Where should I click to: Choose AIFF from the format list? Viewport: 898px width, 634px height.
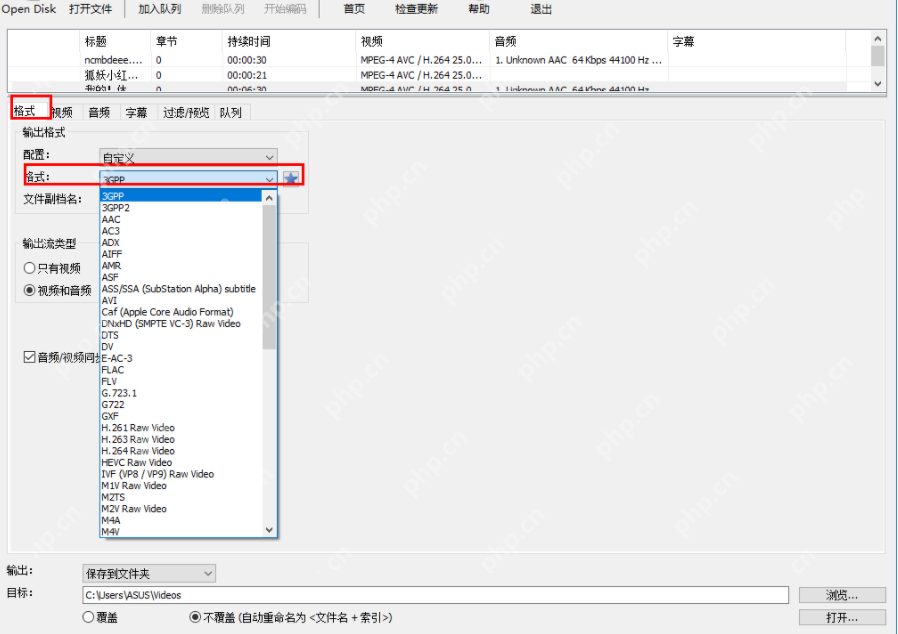coord(181,254)
